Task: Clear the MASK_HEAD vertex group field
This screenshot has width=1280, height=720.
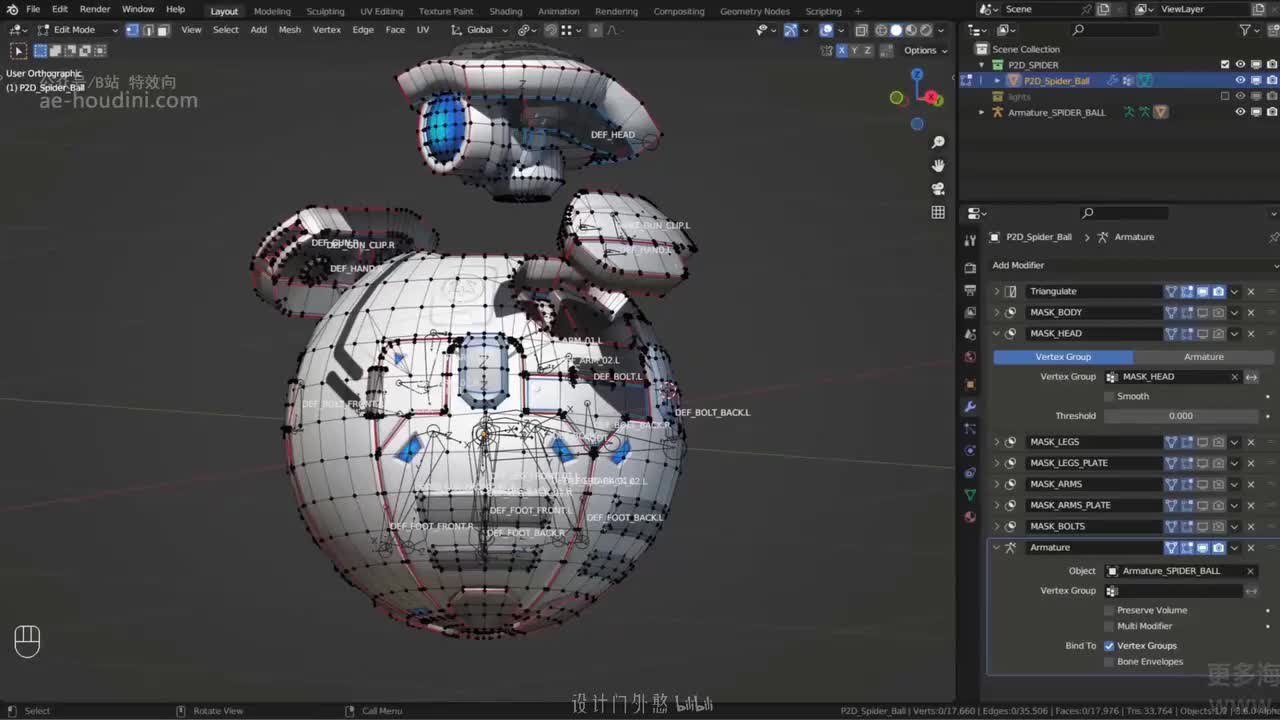Action: 1235,377
